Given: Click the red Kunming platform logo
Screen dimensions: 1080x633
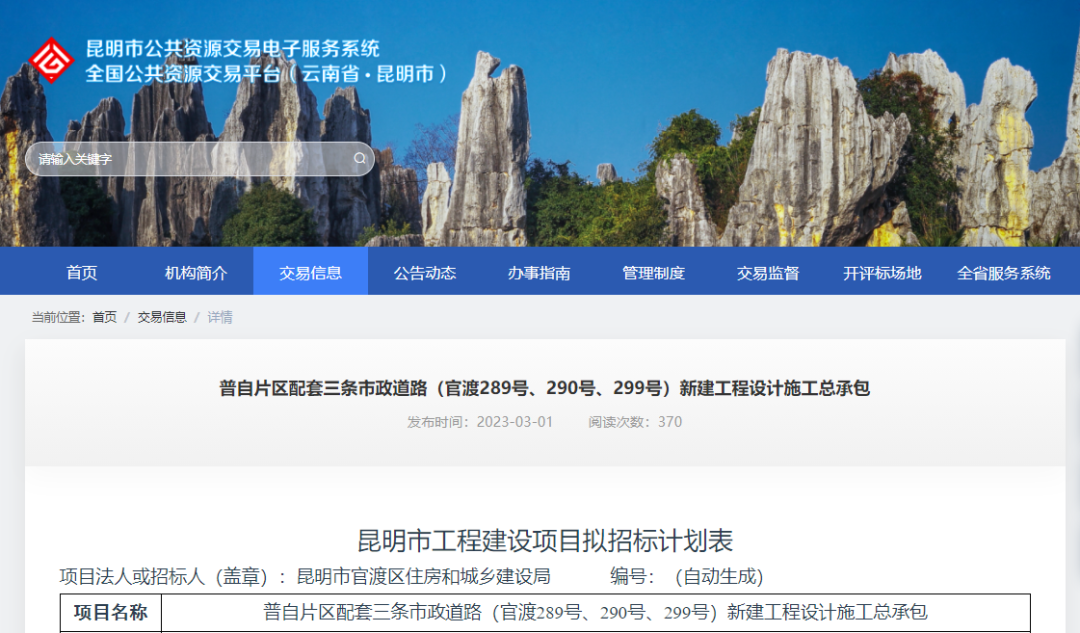Looking at the screenshot, I should (50, 60).
